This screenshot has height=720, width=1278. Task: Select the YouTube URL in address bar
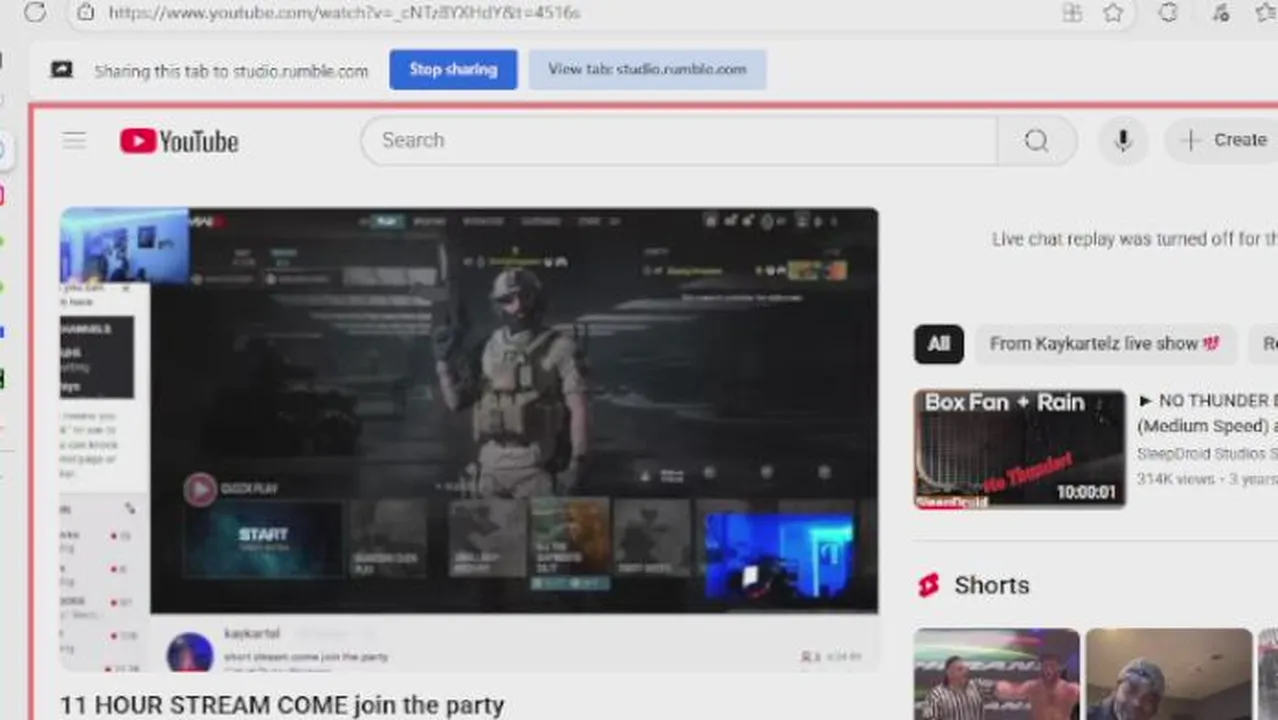(x=343, y=13)
